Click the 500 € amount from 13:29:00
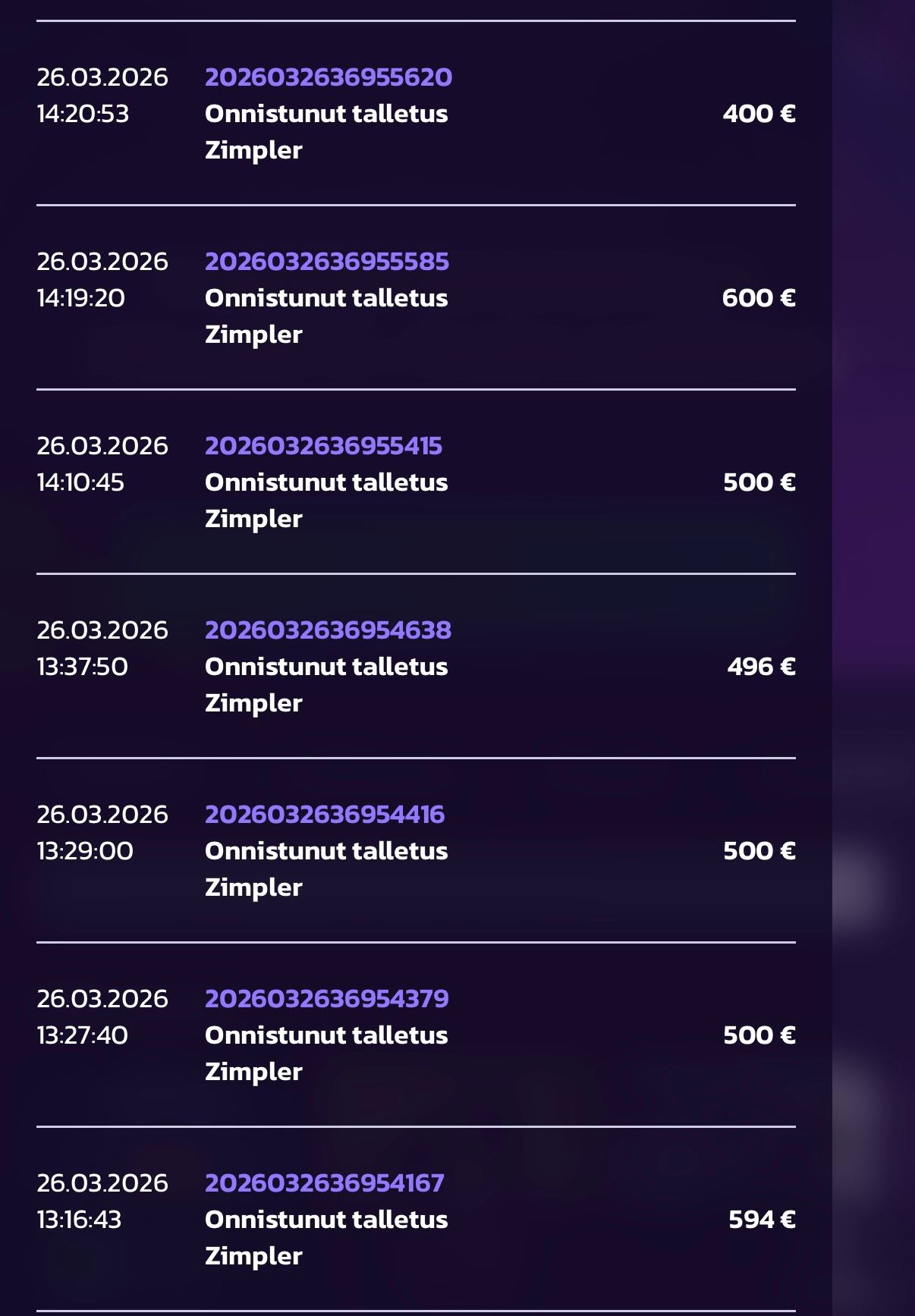 [x=759, y=851]
